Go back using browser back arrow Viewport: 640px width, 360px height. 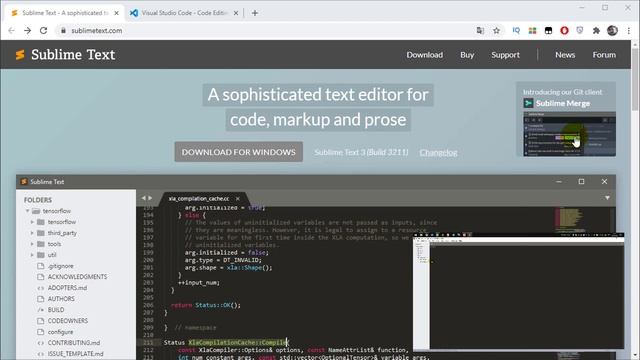point(11,31)
